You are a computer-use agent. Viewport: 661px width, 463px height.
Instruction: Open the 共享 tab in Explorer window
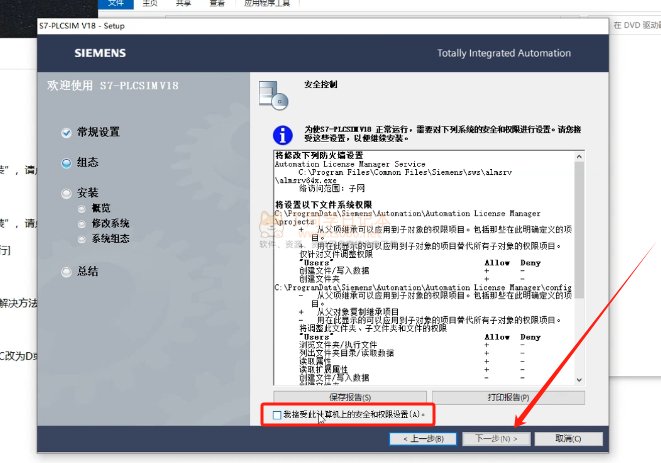183,3
